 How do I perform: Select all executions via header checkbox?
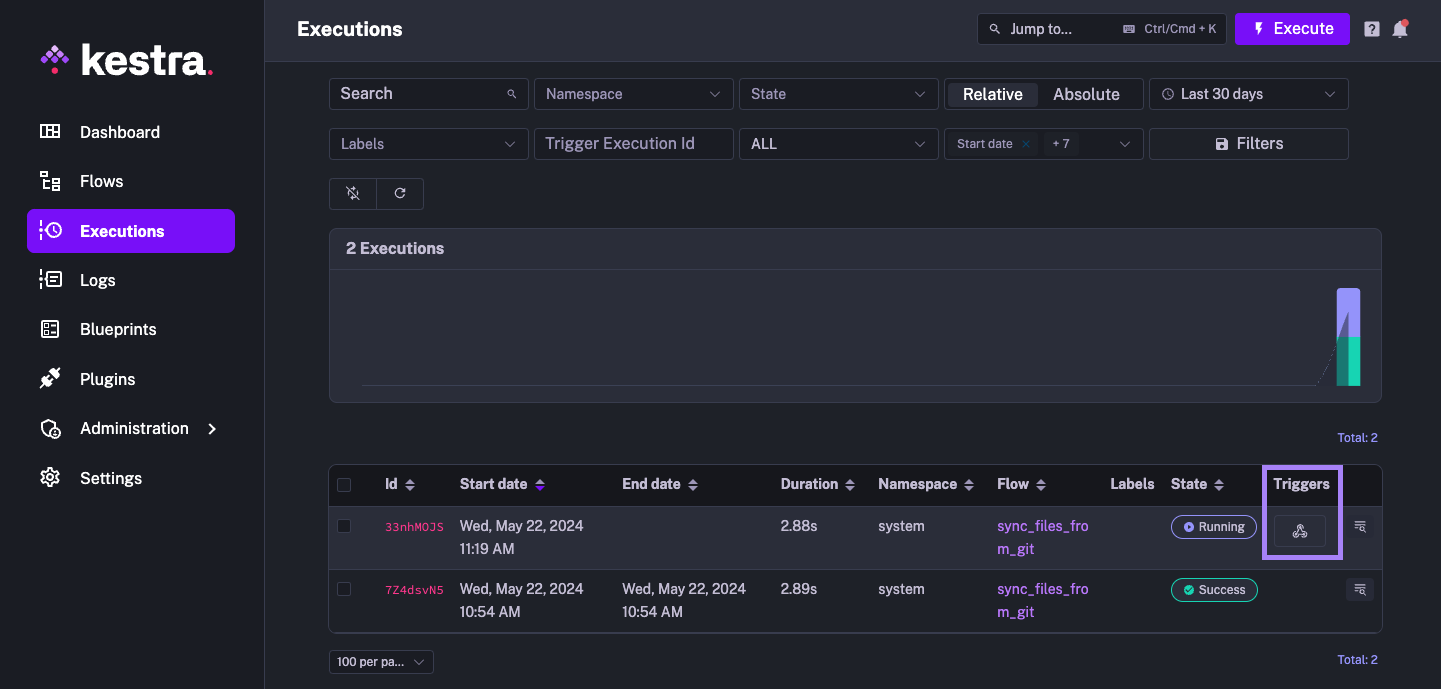click(x=344, y=484)
